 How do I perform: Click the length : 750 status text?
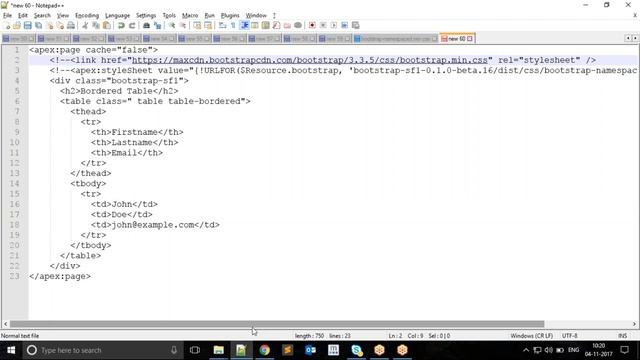[x=309, y=336]
